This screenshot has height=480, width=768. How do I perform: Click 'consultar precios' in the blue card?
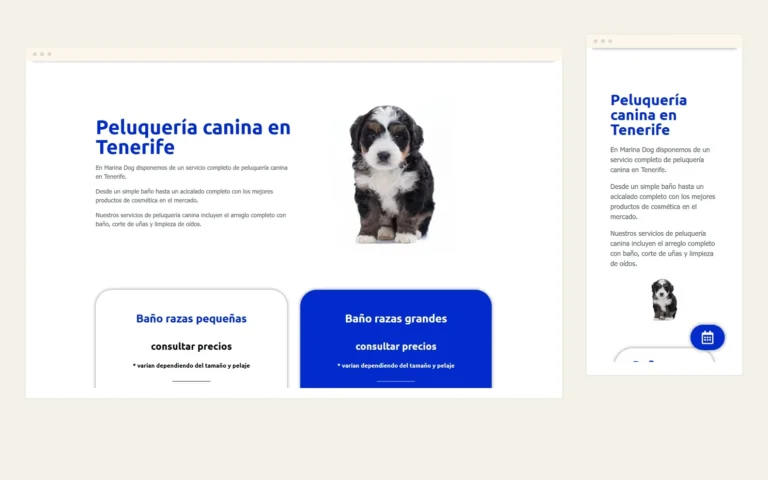point(396,346)
